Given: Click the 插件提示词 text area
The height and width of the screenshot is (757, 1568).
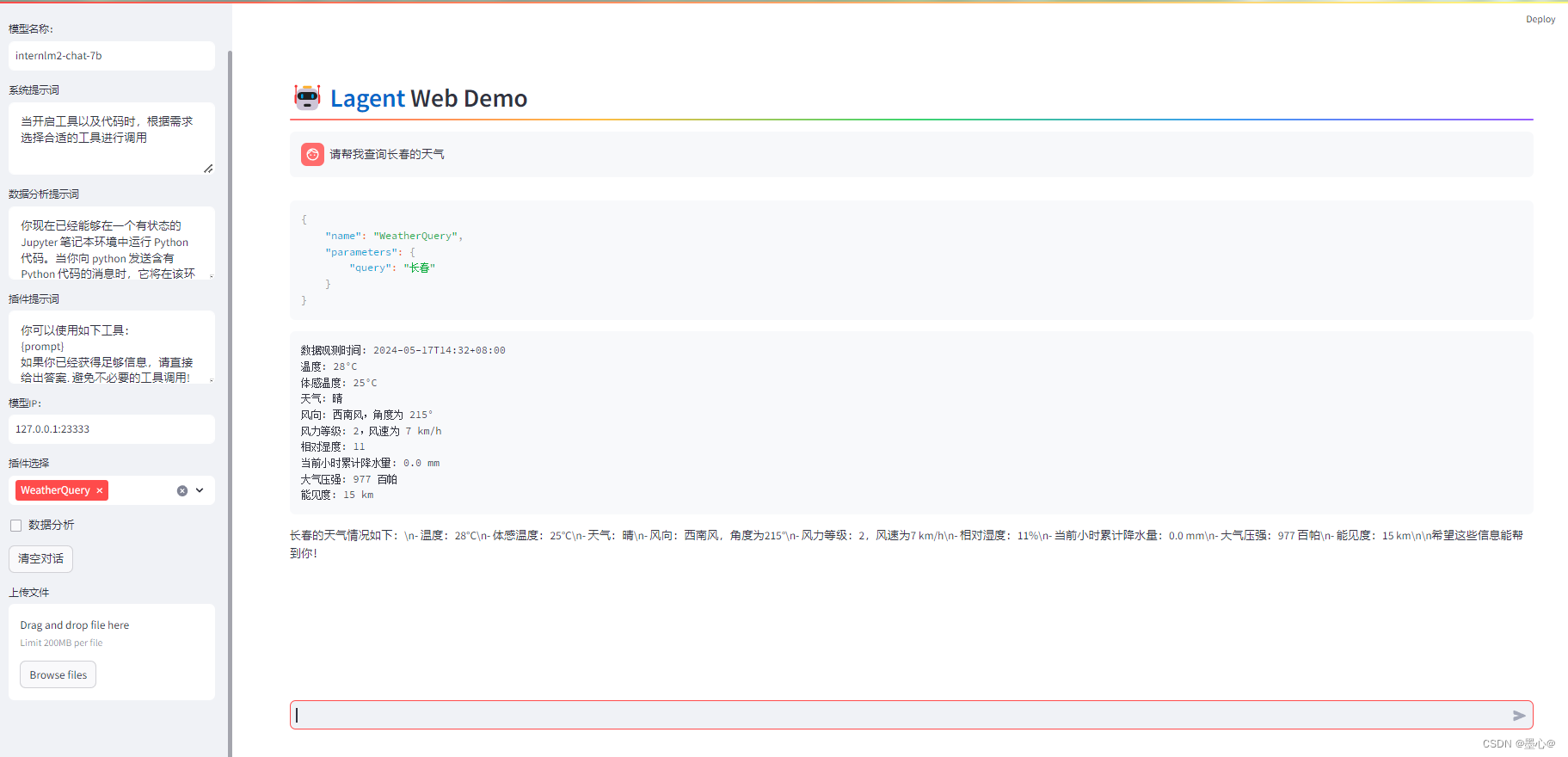Looking at the screenshot, I should (x=112, y=347).
